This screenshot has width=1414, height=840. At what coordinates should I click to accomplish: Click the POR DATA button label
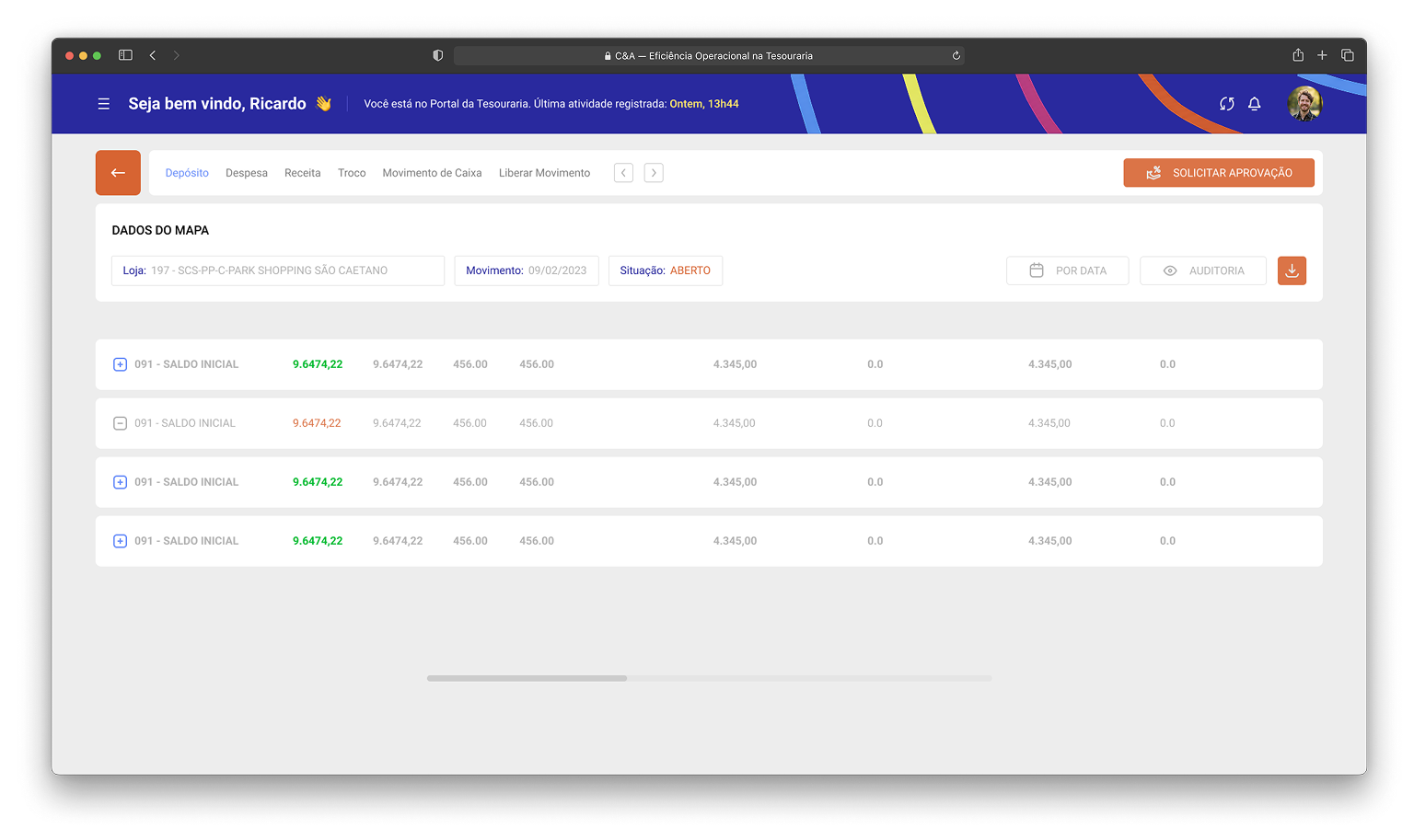pyautogui.click(x=1081, y=270)
